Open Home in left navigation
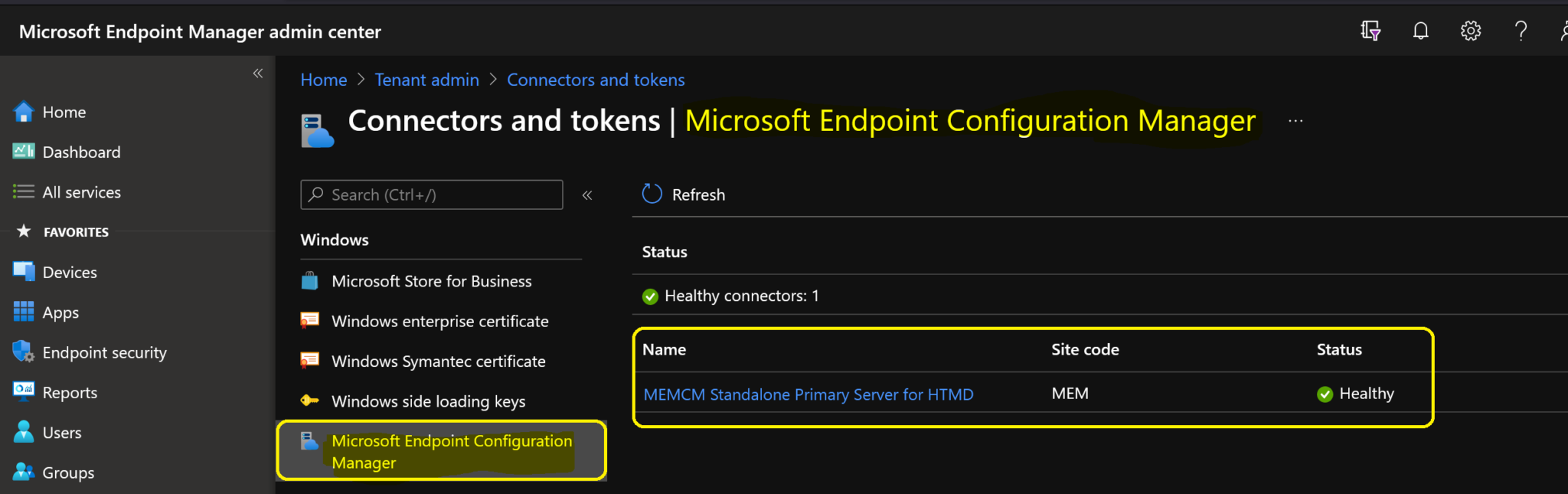 [64, 112]
